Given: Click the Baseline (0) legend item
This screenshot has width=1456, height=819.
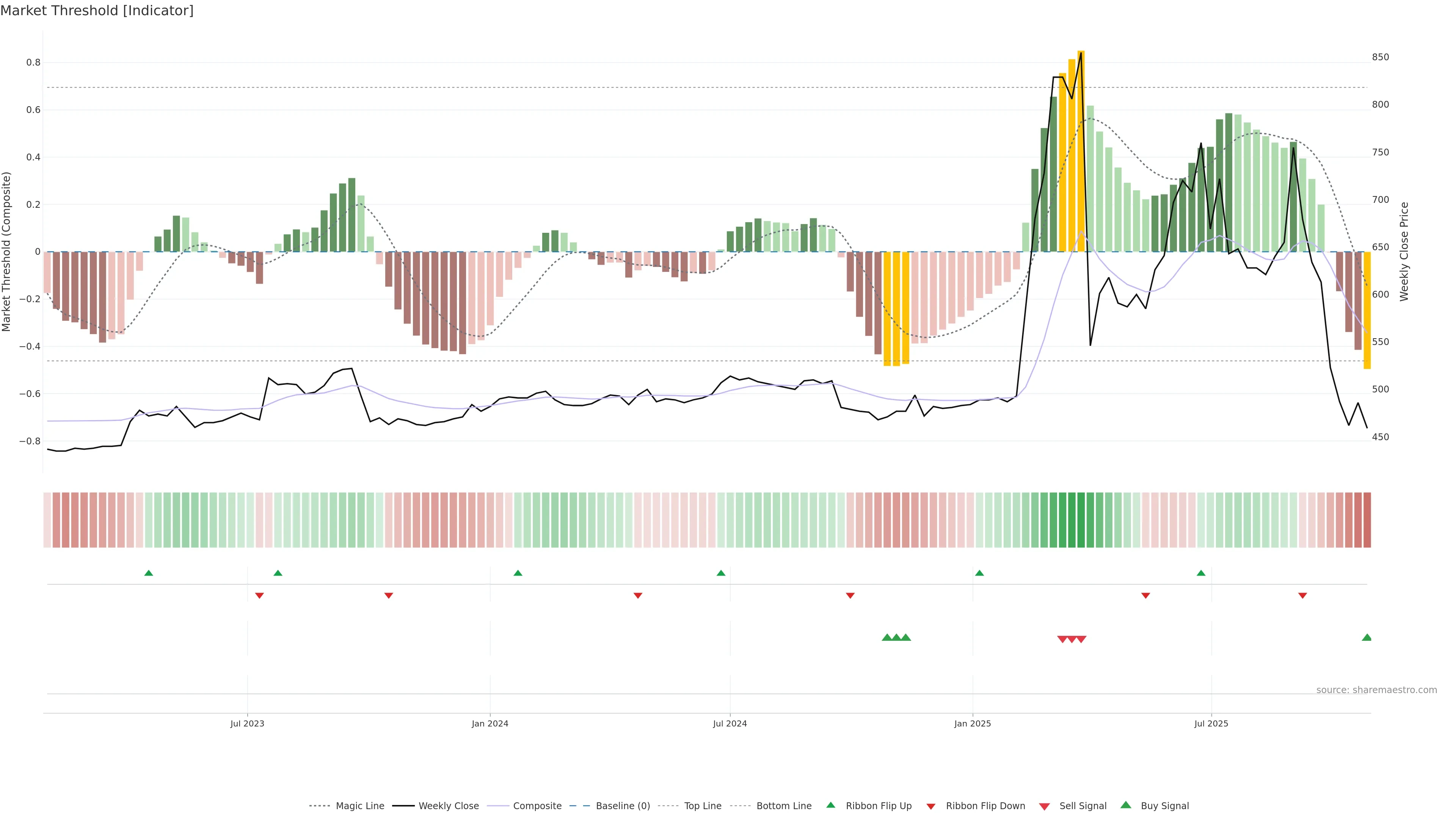Looking at the screenshot, I should 623,806.
